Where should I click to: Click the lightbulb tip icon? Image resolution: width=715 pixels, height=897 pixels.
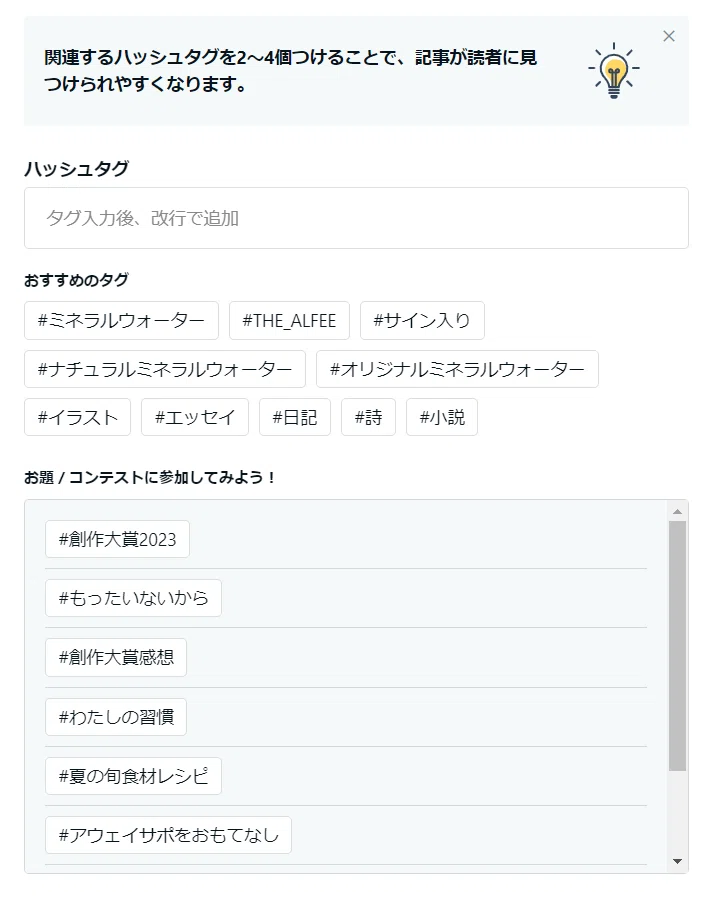pos(614,70)
